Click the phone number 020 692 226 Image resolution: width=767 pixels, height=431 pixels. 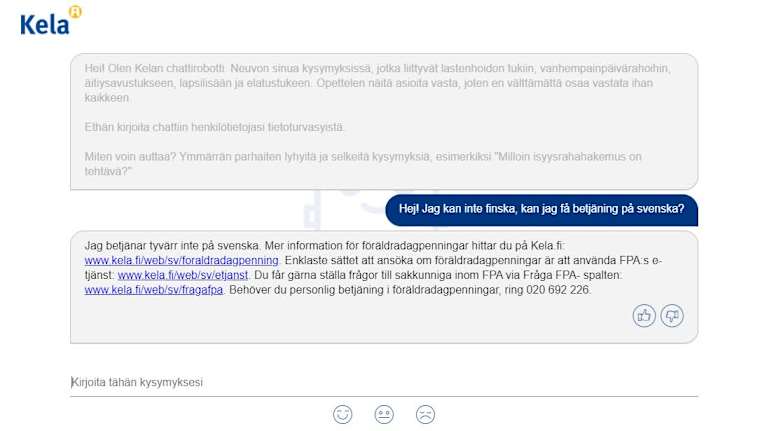[x=558, y=290]
